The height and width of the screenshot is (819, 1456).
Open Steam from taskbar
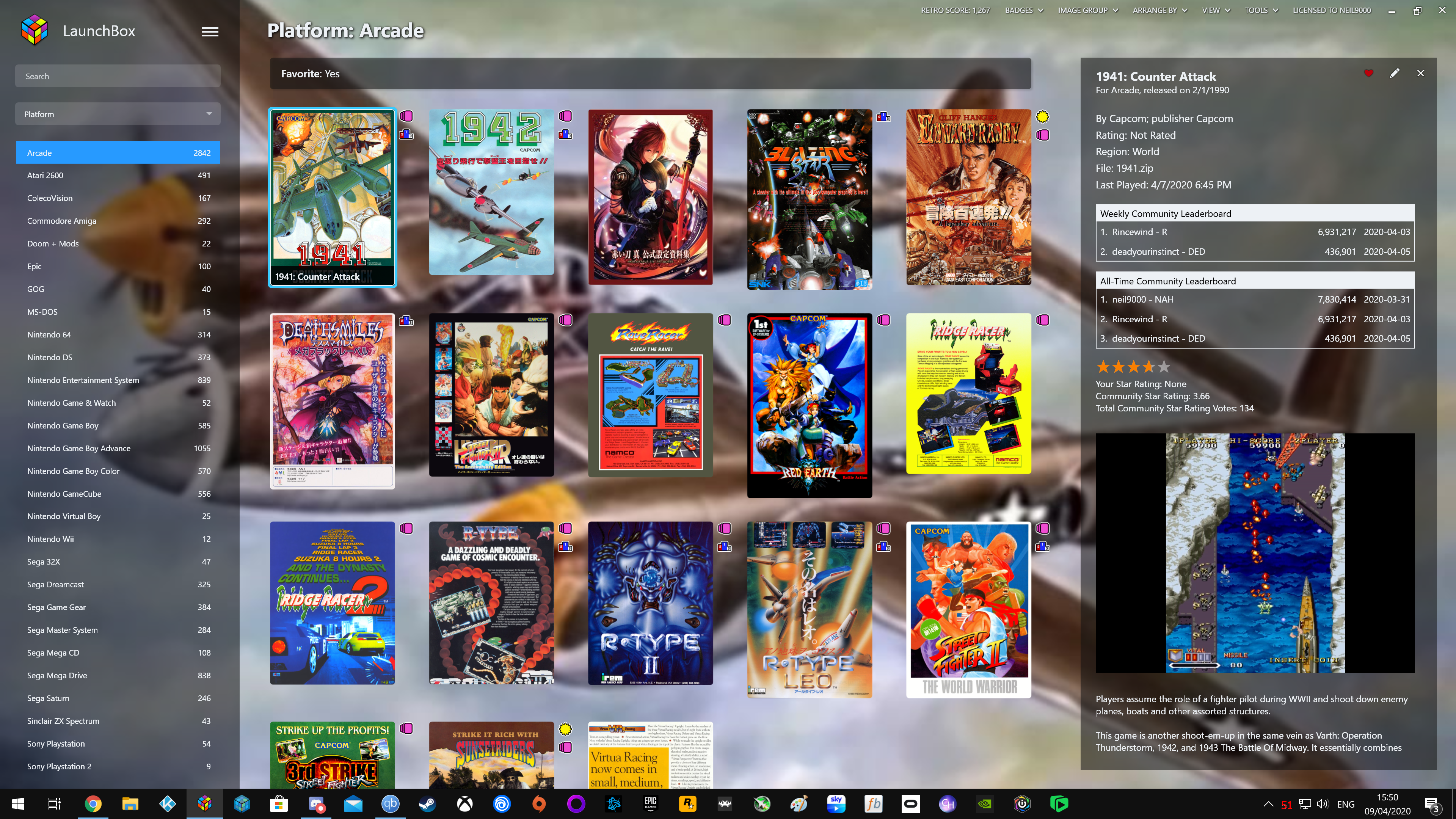pos(427,804)
